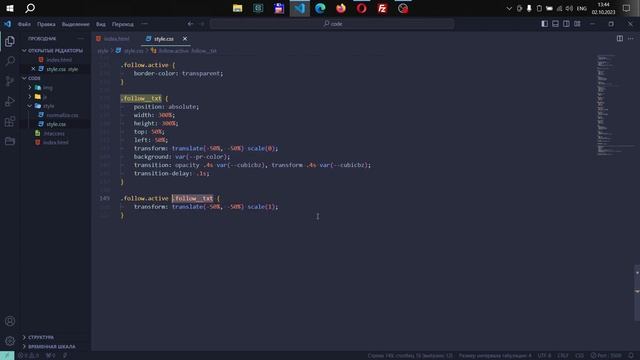Open the Extensions view

pyautogui.click(x=10, y=121)
